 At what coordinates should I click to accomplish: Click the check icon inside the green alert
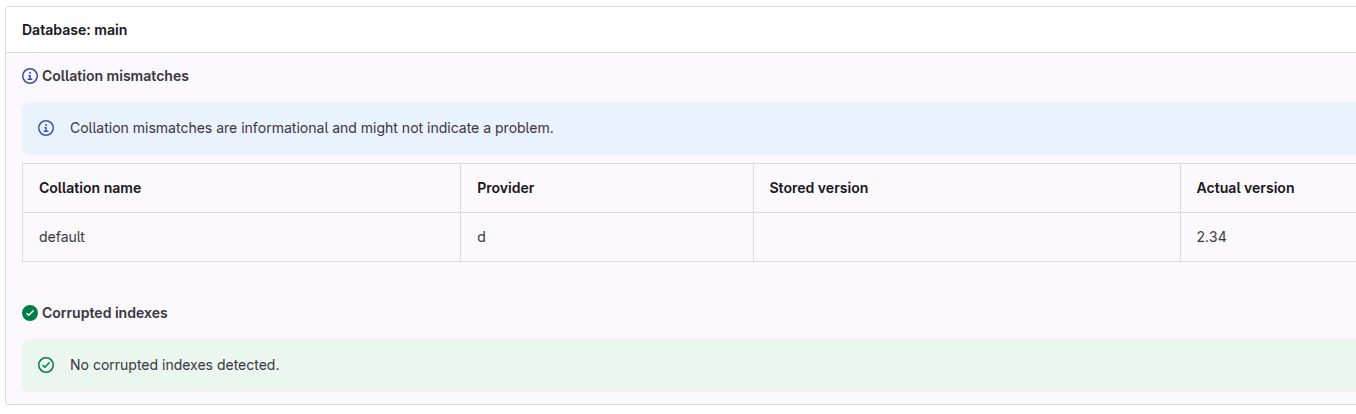tap(46, 365)
